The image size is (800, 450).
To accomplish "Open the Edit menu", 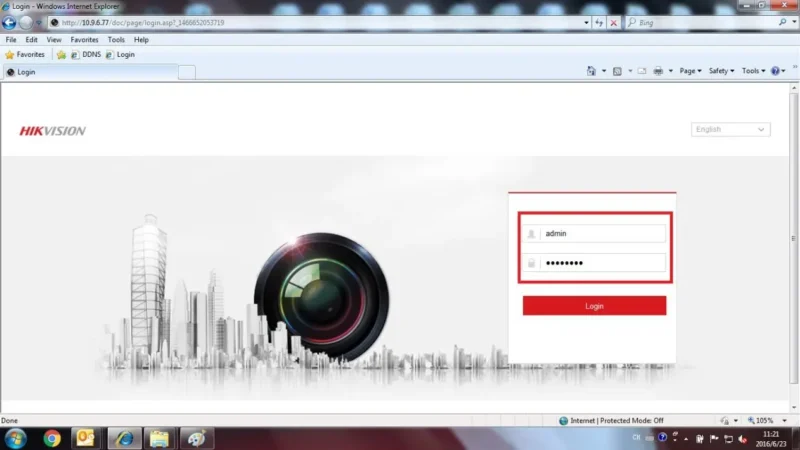I will (31, 40).
